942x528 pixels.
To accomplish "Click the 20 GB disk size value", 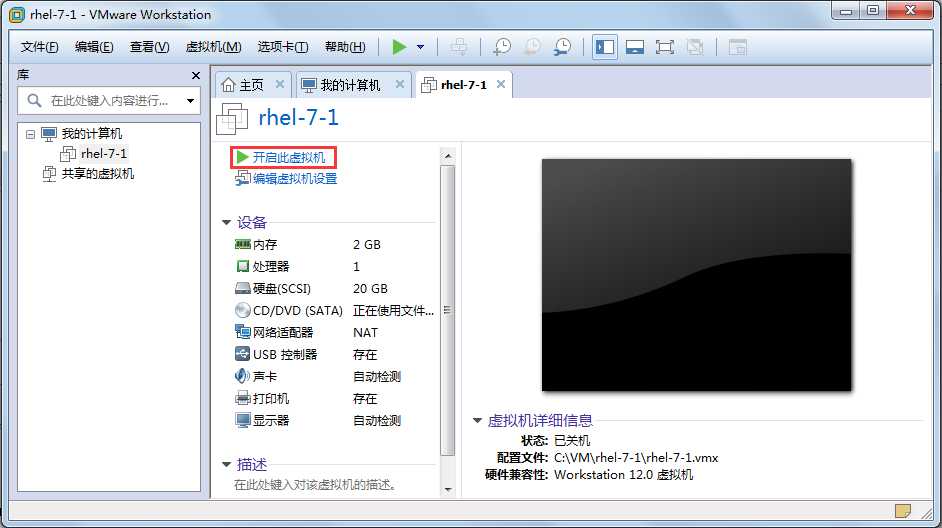I will (370, 288).
